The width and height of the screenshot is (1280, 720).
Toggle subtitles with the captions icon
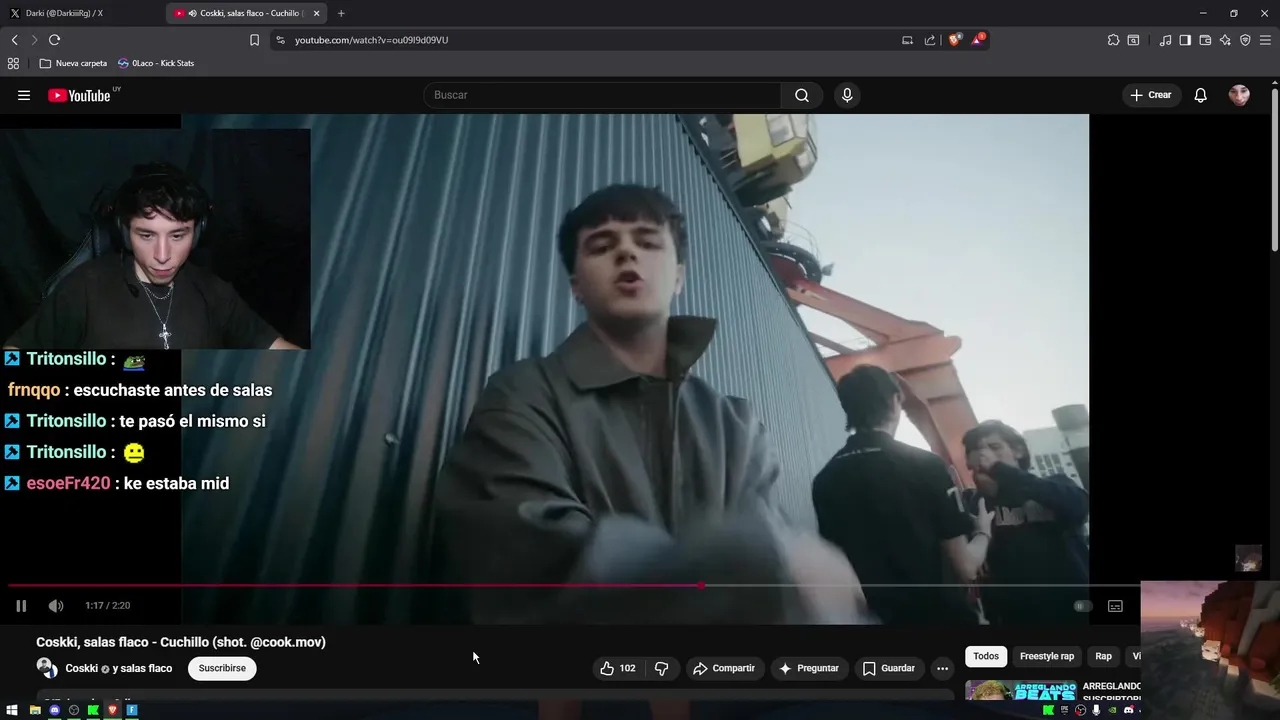click(1116, 606)
